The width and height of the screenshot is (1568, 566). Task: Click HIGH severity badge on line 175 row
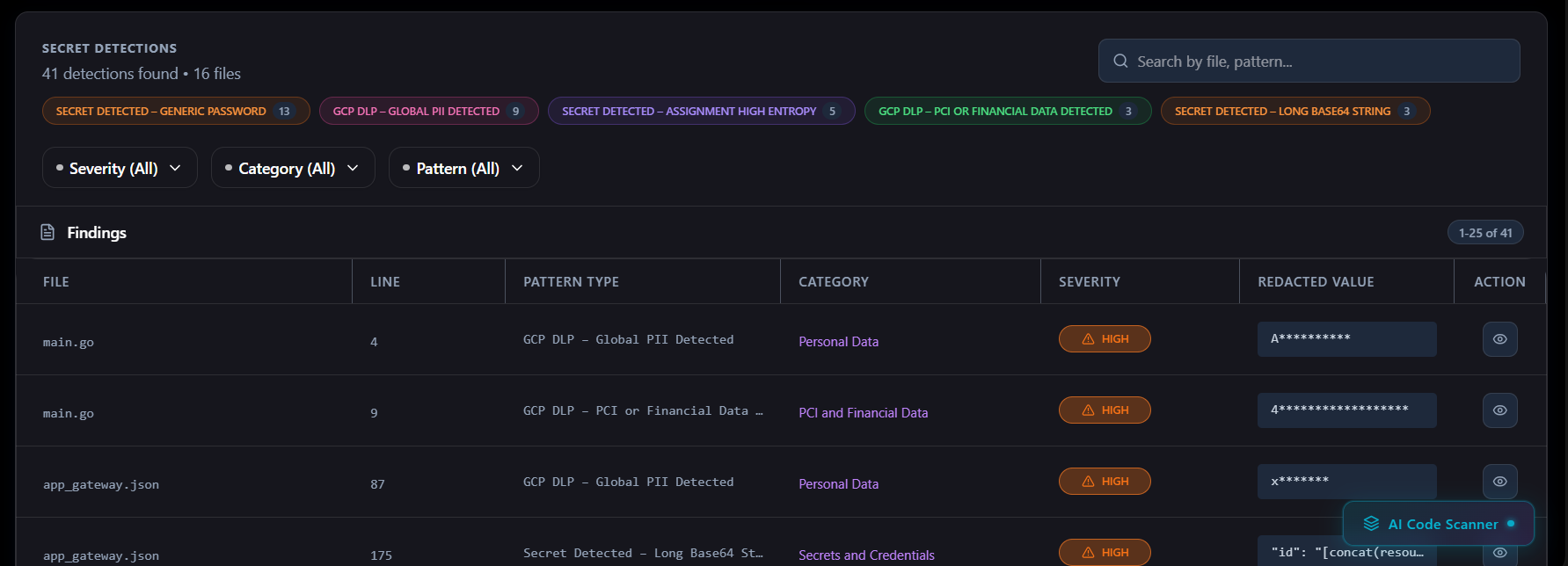click(x=1105, y=552)
